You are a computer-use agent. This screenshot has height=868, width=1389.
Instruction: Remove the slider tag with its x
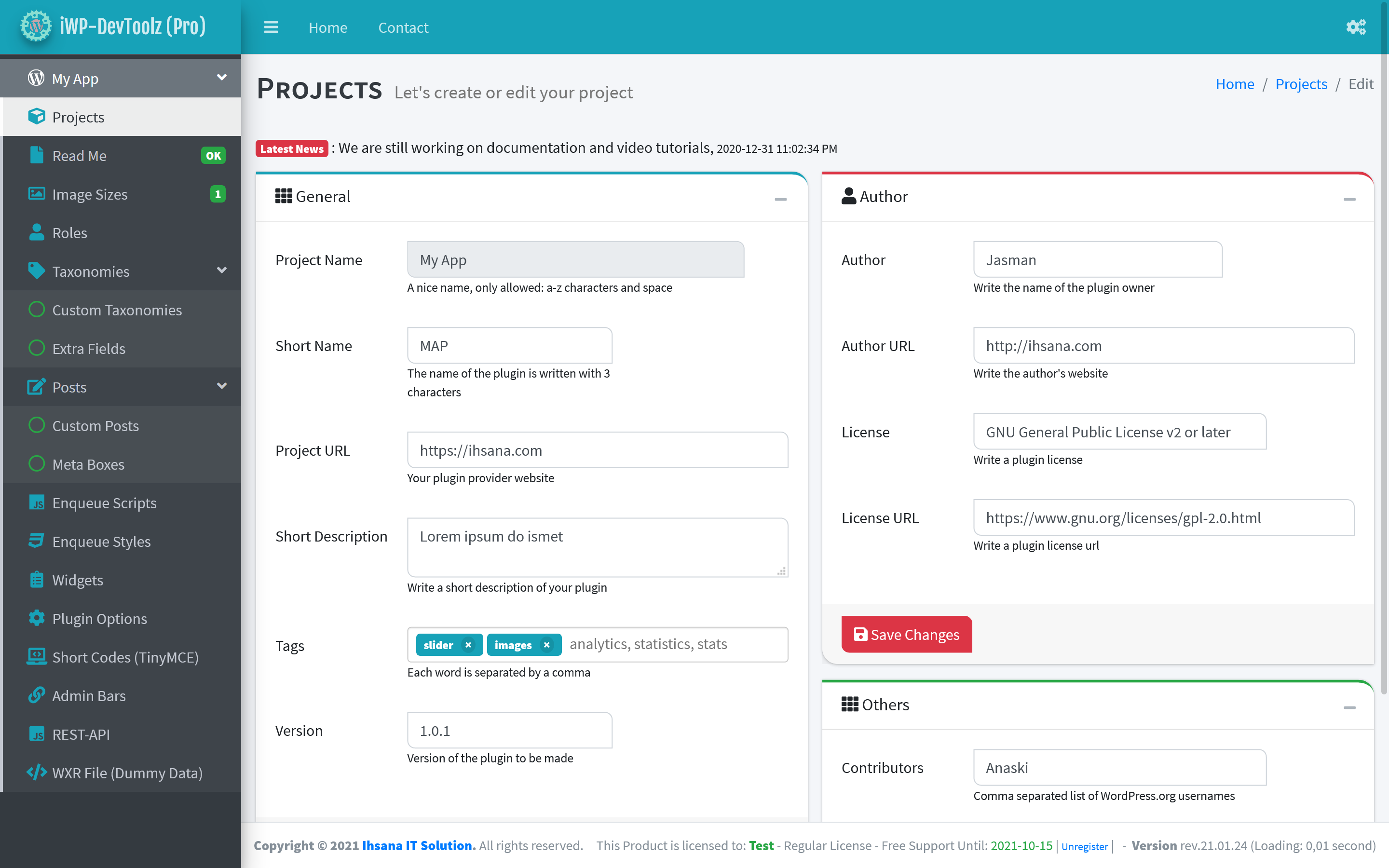(468, 645)
